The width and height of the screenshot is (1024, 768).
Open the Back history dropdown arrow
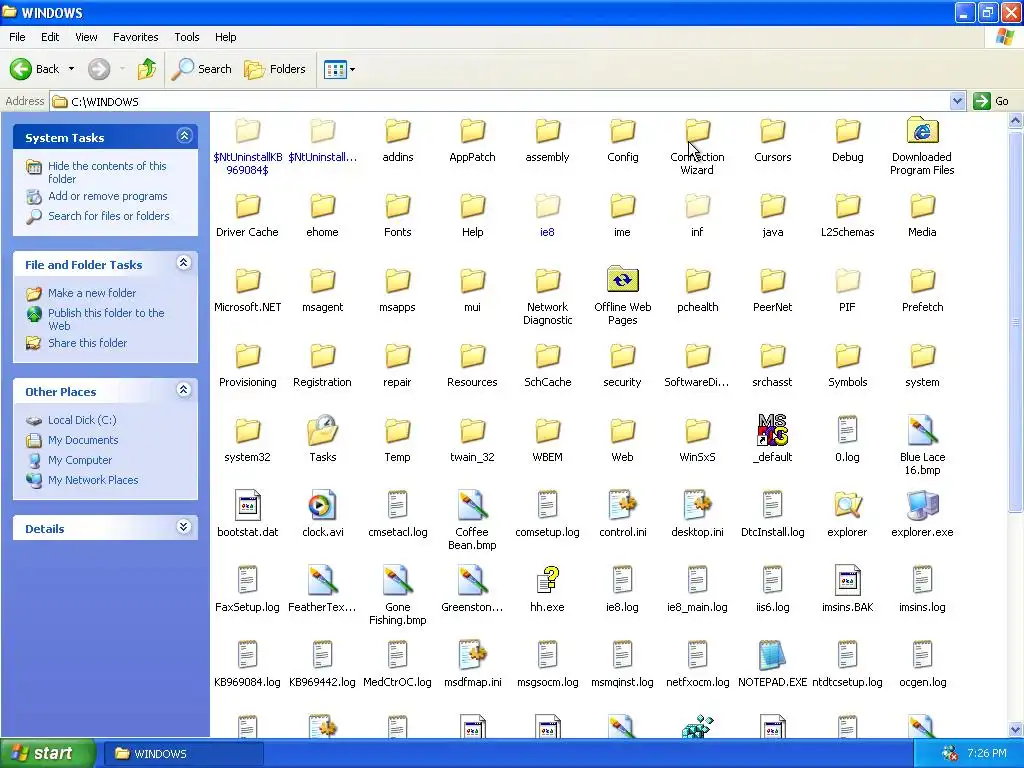71,69
